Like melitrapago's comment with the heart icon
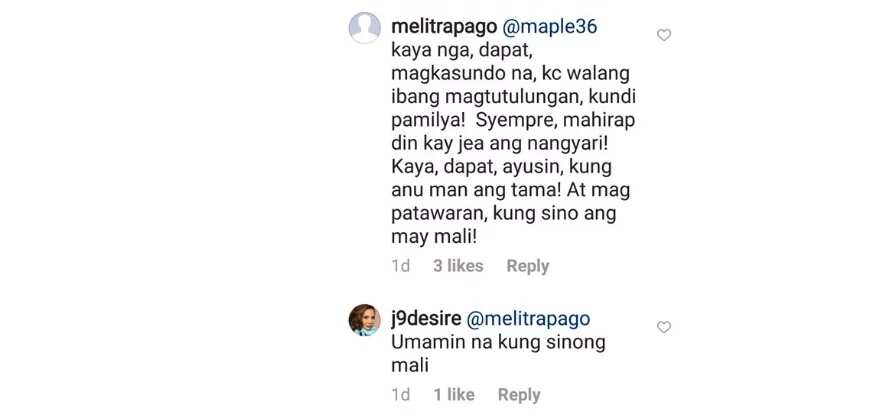The height and width of the screenshot is (417, 876). pos(664,35)
